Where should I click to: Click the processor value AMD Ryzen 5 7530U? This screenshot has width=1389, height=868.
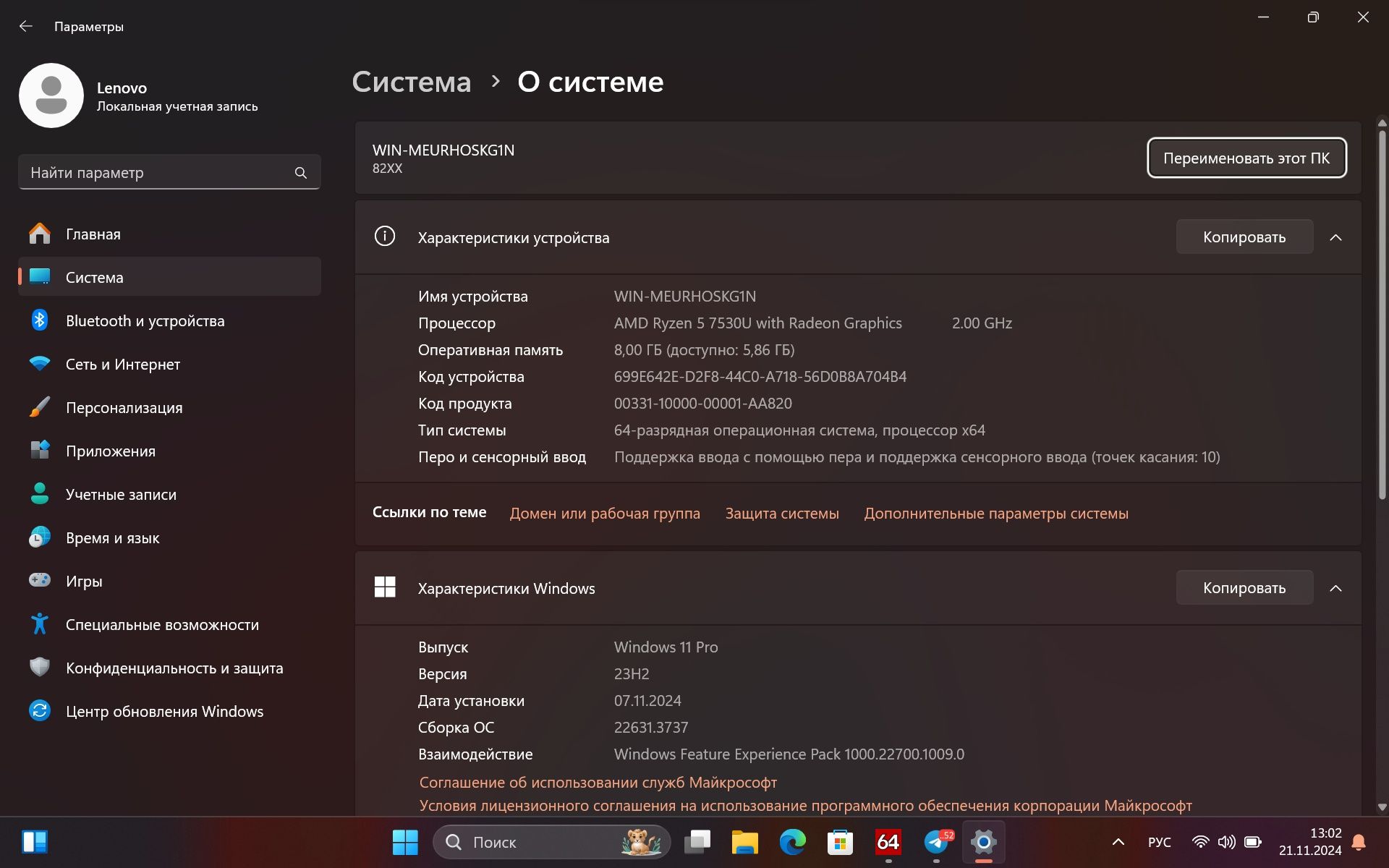pos(758,323)
